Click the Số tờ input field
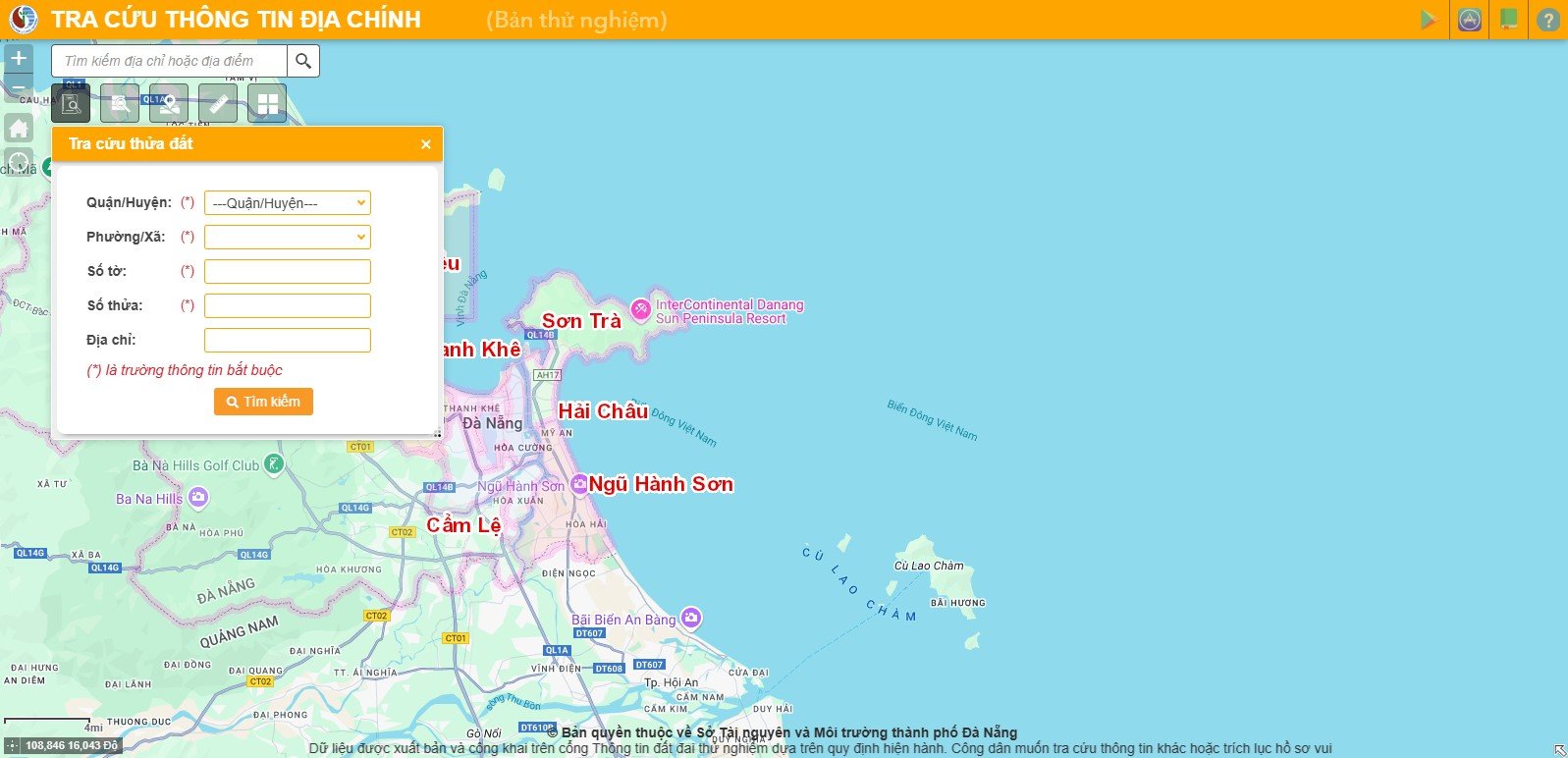Image resolution: width=1568 pixels, height=758 pixels. (x=288, y=271)
